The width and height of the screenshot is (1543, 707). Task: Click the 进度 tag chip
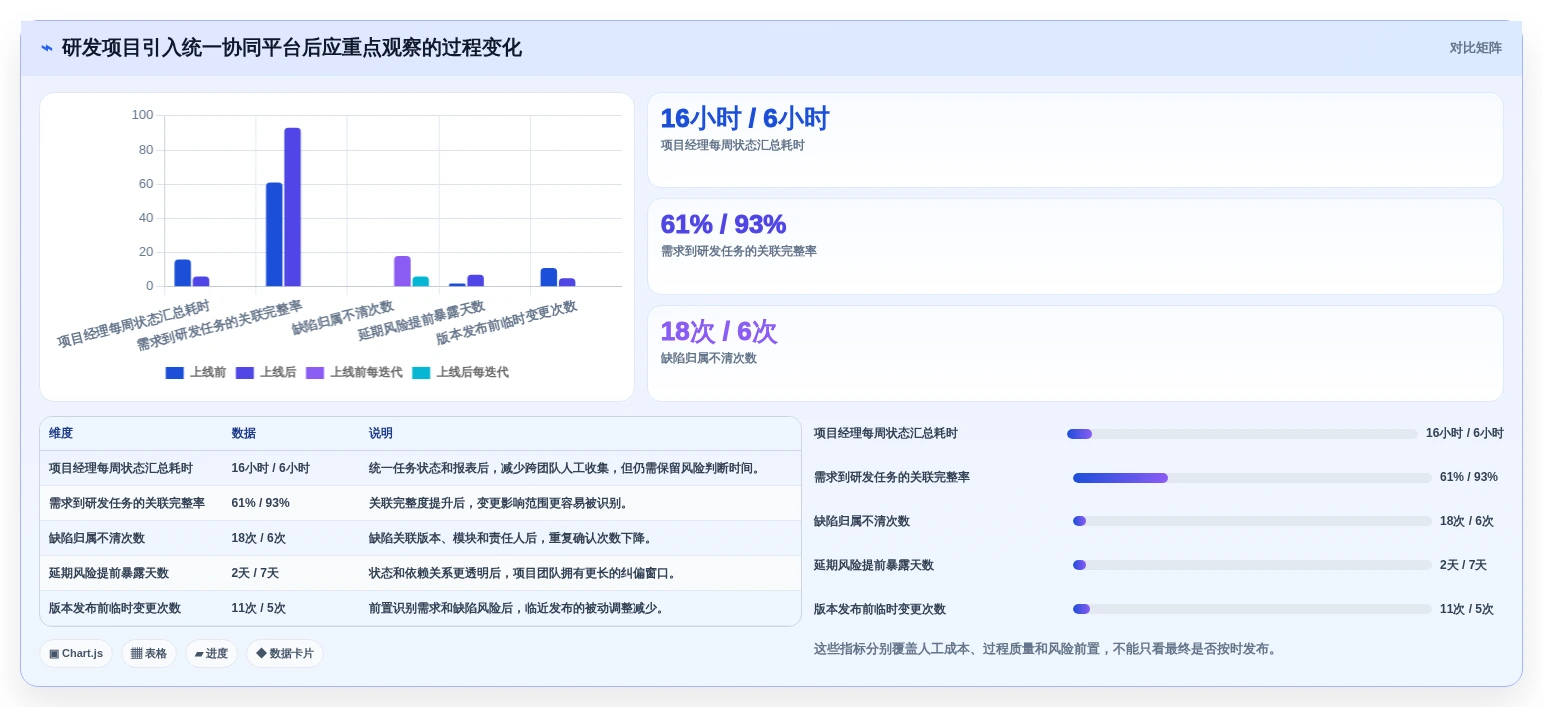click(211, 653)
